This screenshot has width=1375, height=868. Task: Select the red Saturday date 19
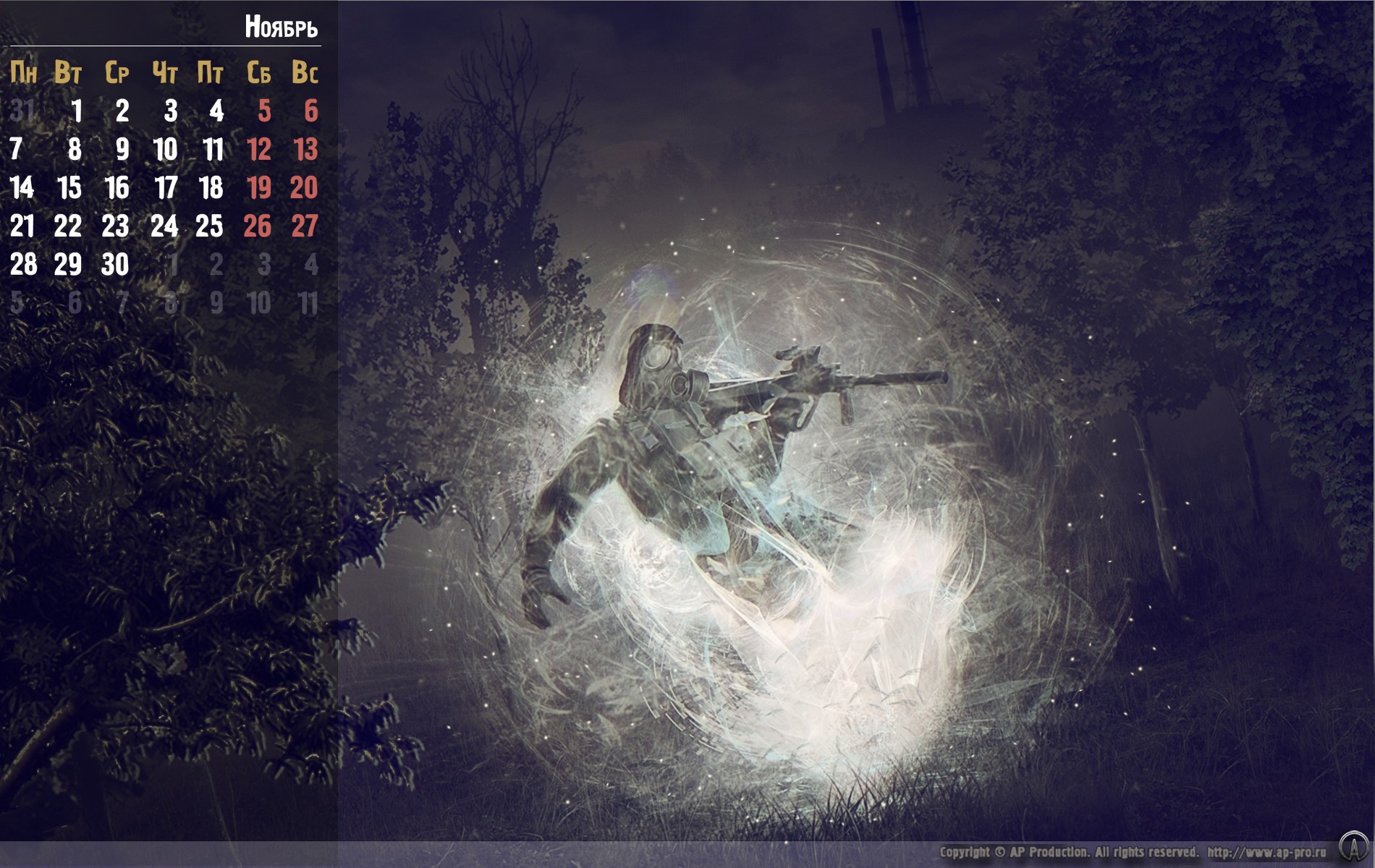pos(259,187)
